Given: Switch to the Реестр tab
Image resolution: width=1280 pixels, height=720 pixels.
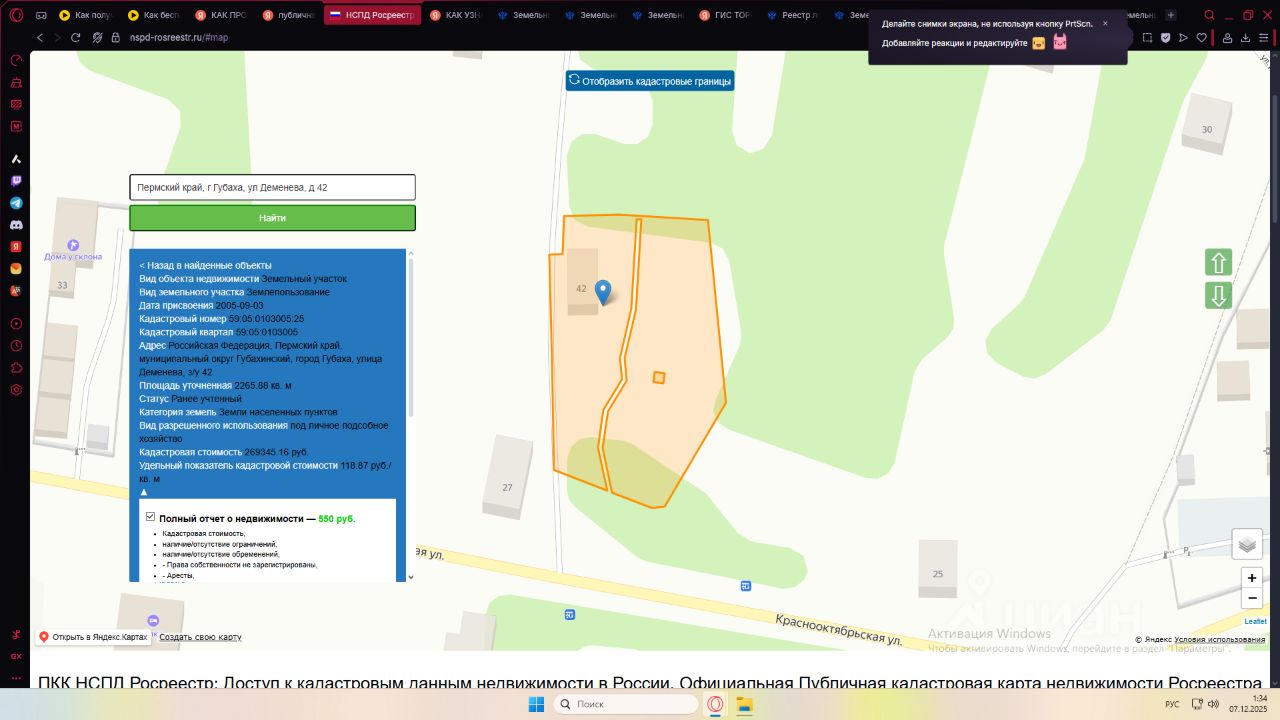Looking at the screenshot, I should (x=794, y=15).
